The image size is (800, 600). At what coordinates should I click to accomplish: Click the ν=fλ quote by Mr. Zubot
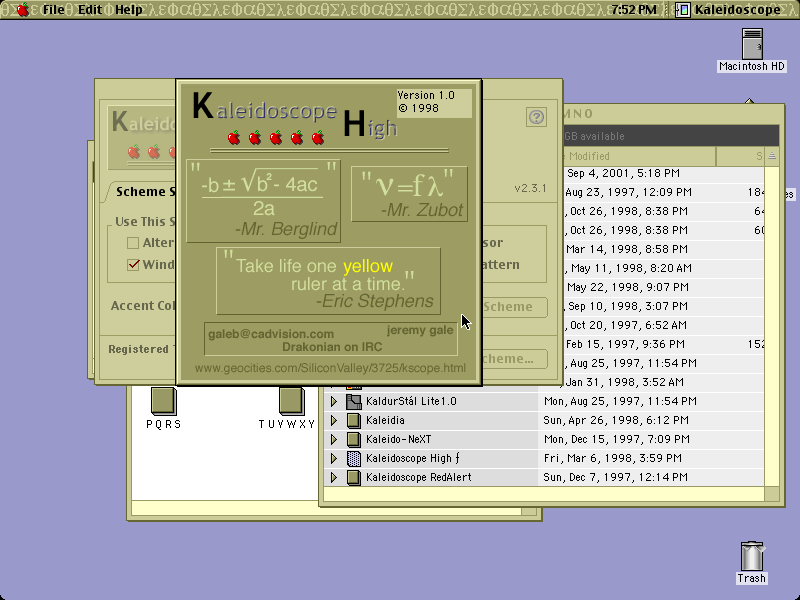(409, 194)
